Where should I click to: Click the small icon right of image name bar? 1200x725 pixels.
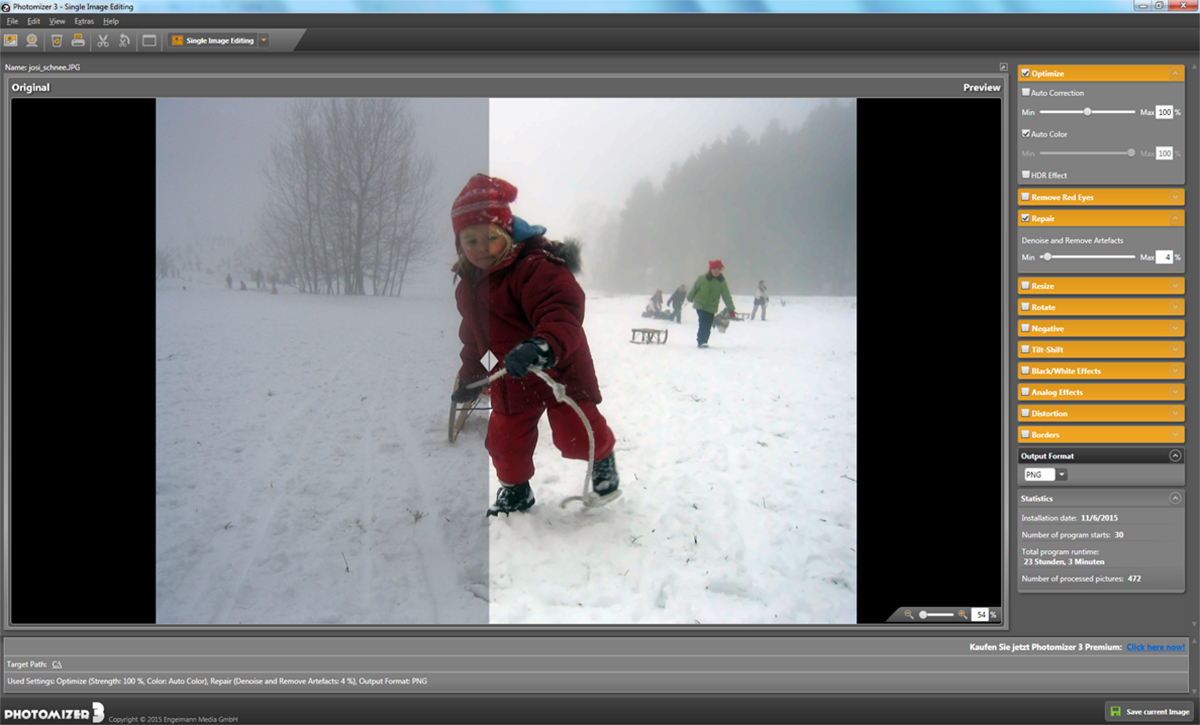point(1003,67)
